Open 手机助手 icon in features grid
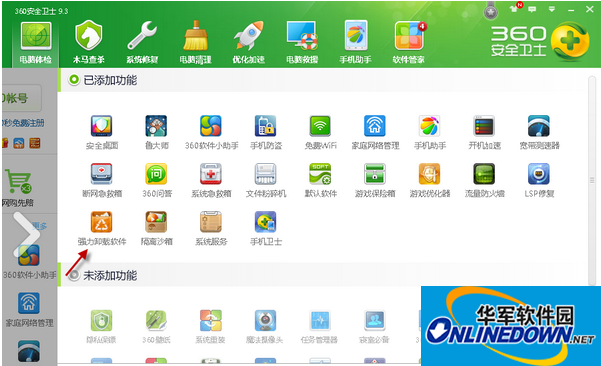 tap(430, 132)
